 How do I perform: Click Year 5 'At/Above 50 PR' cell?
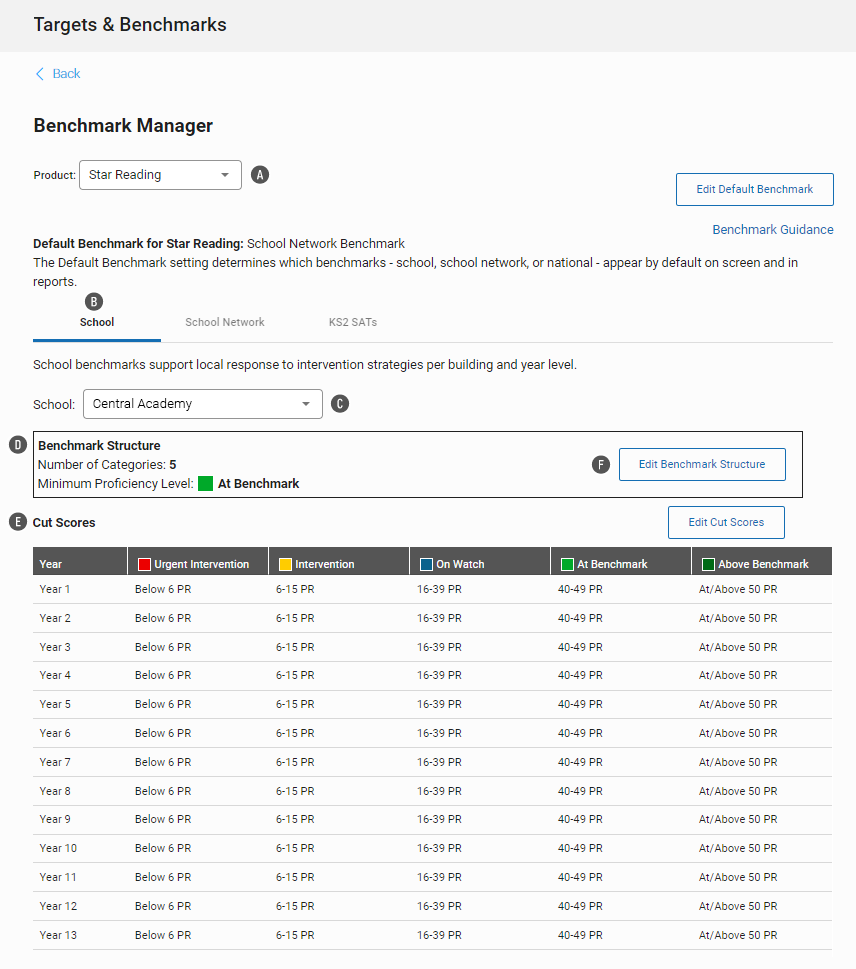(x=738, y=705)
